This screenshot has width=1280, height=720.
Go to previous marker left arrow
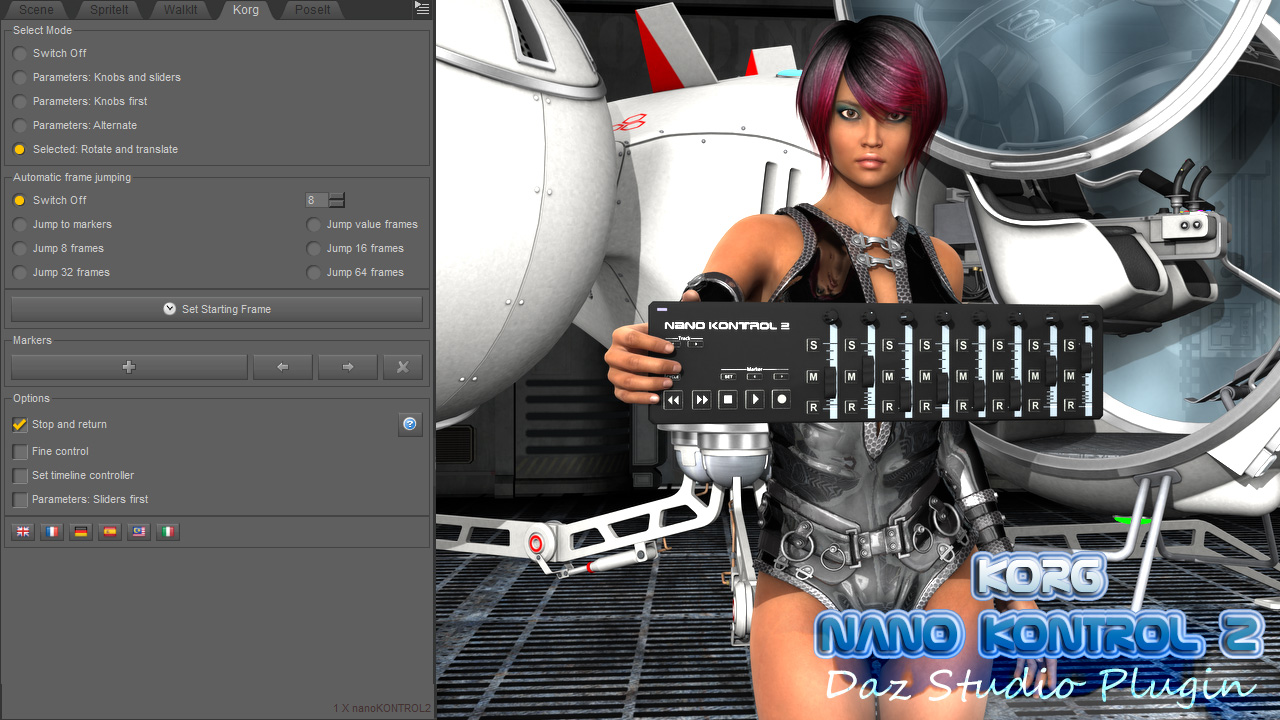[x=283, y=367]
